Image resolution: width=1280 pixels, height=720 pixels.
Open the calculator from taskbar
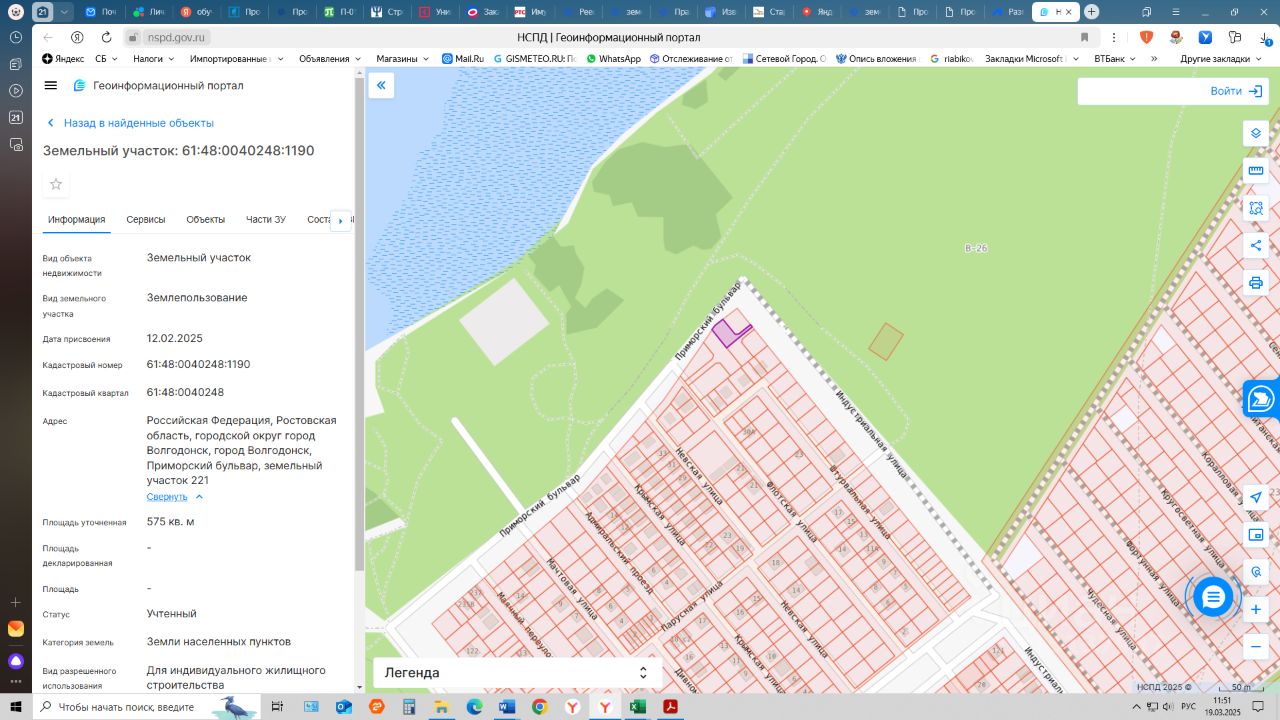[x=409, y=707]
